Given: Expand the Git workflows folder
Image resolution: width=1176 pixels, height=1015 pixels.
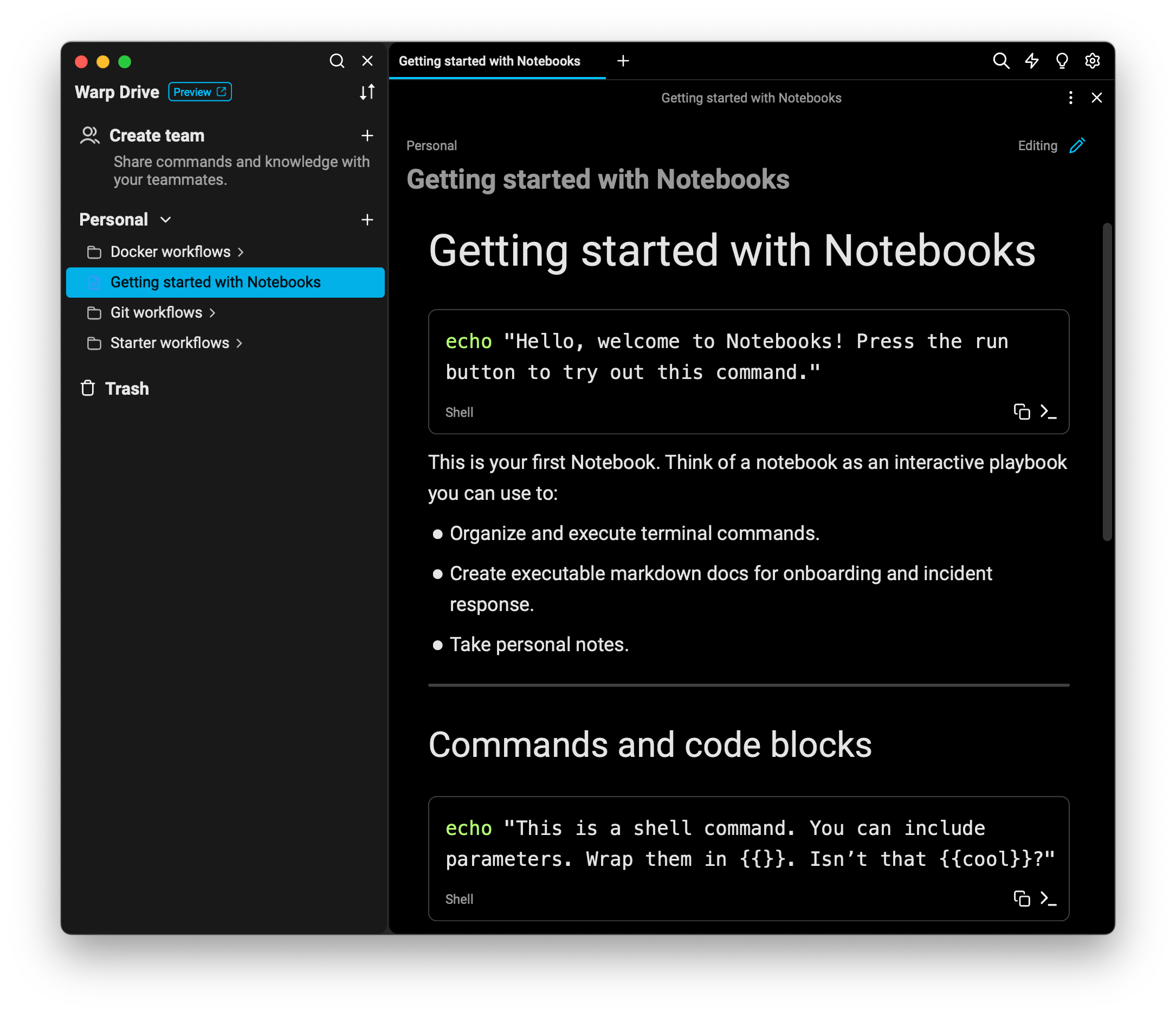Looking at the screenshot, I should tap(156, 312).
